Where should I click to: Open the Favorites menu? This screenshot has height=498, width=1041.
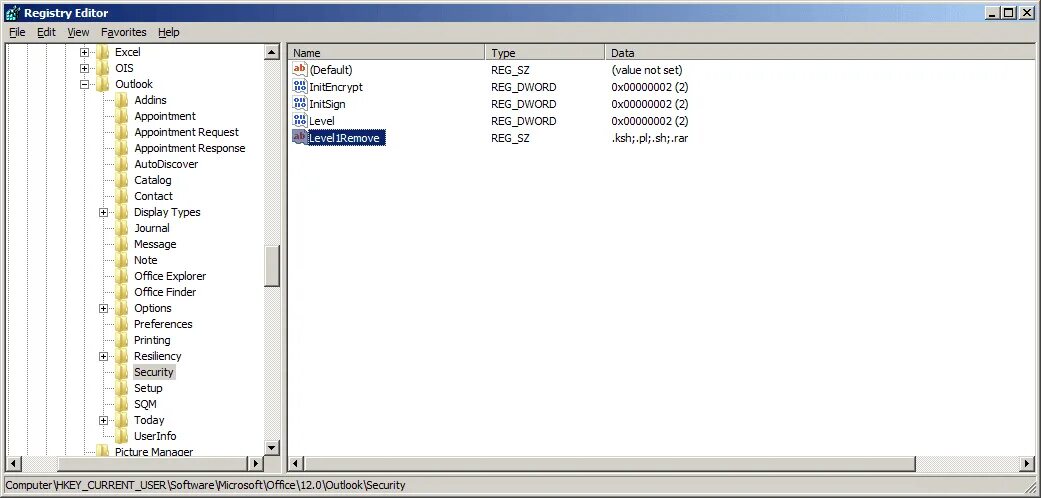pyautogui.click(x=123, y=32)
